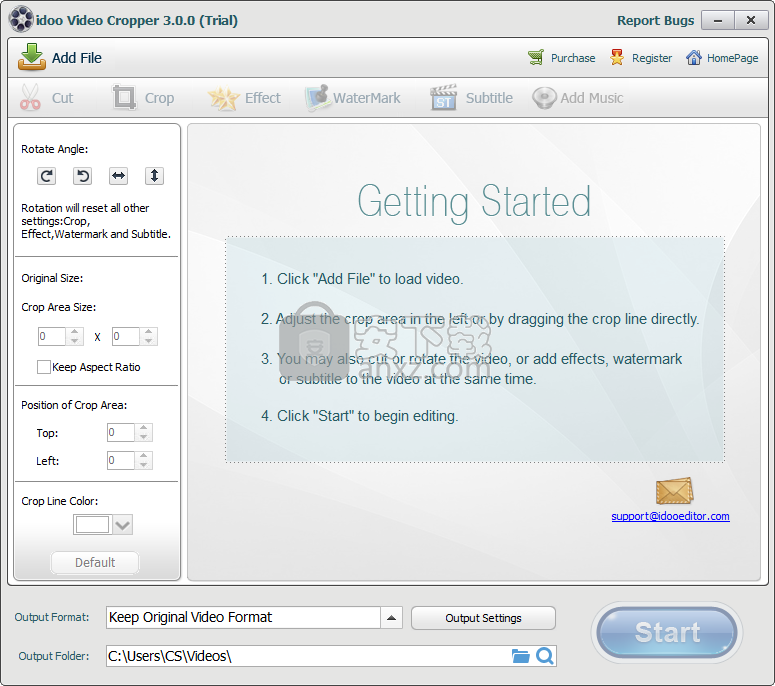Click the Left position input field
The image size is (775, 686).
(121, 460)
